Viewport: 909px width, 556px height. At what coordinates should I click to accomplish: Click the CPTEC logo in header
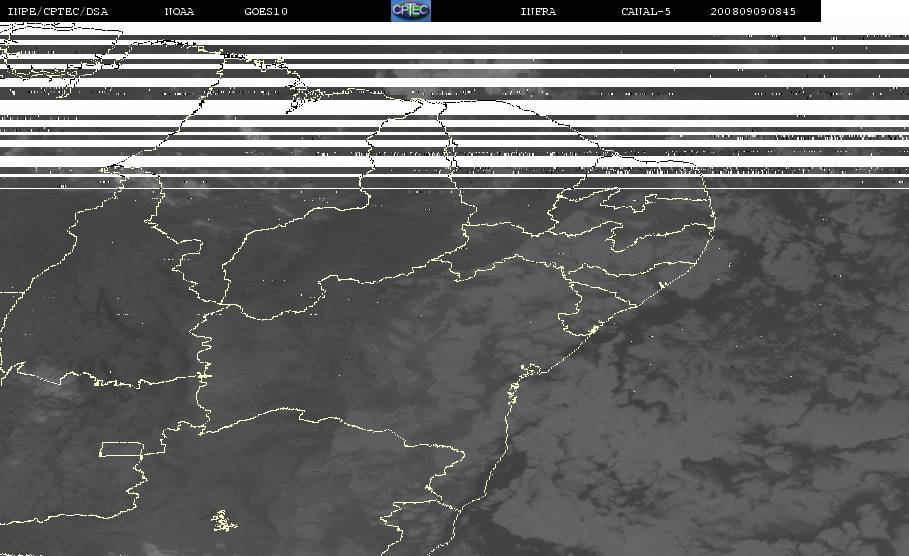pyautogui.click(x=411, y=10)
